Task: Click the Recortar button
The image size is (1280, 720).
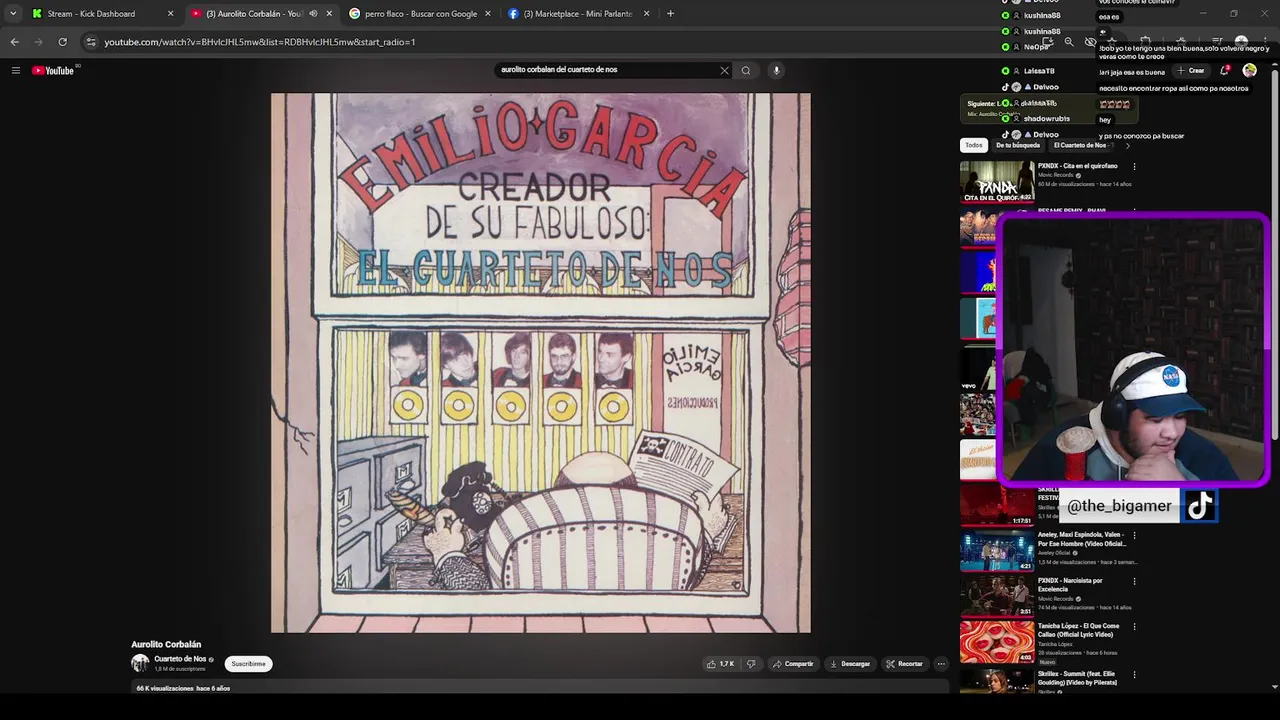Action: tap(905, 664)
